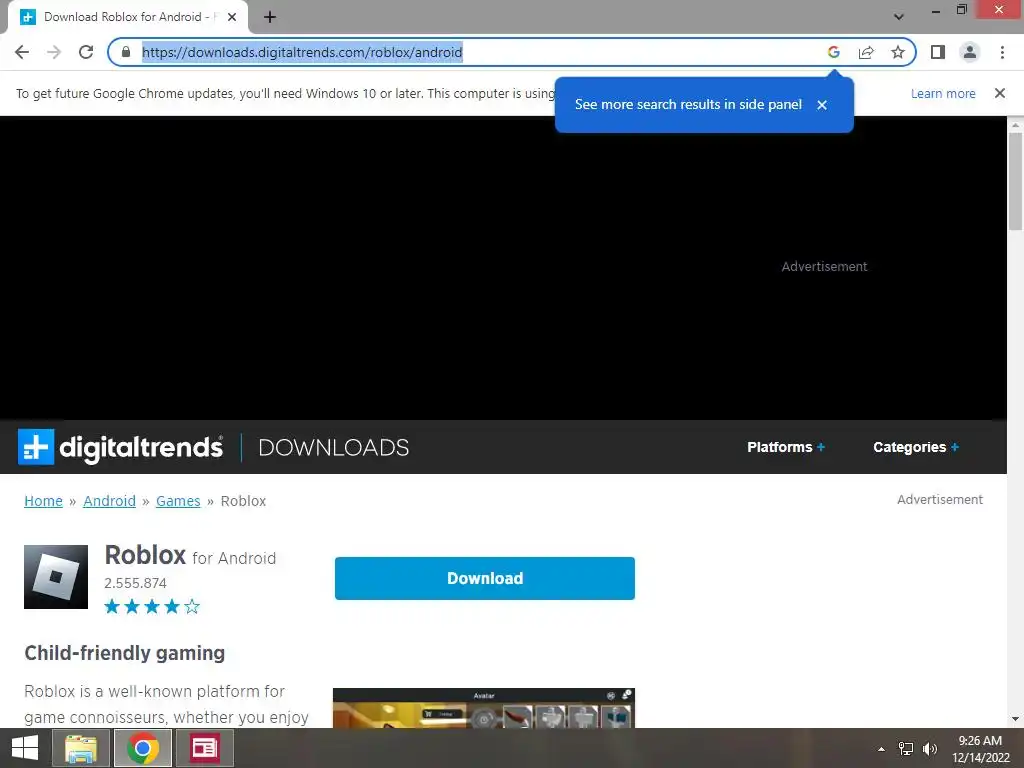The image size is (1024, 768).
Task: Open the Chrome profile avatar
Action: (970, 52)
